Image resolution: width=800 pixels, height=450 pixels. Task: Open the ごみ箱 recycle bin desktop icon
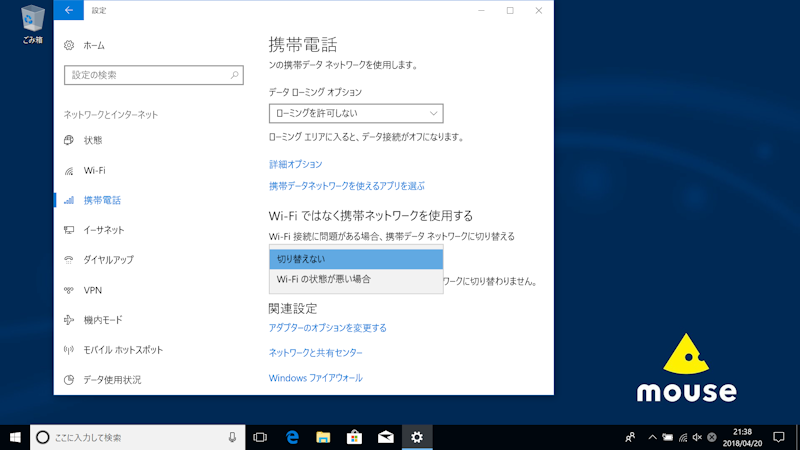[x=32, y=24]
